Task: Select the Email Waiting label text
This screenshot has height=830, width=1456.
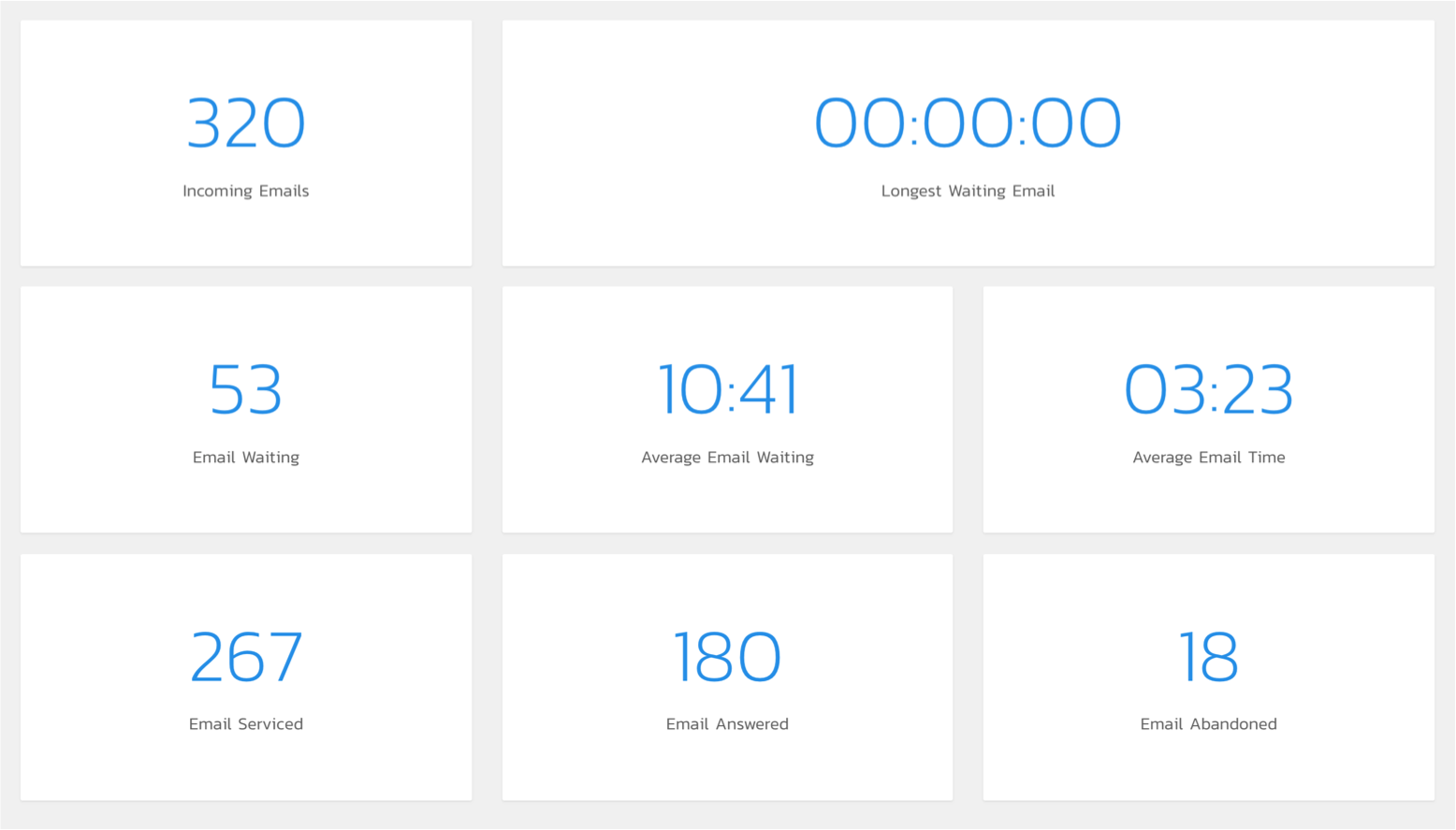Action: (x=246, y=458)
